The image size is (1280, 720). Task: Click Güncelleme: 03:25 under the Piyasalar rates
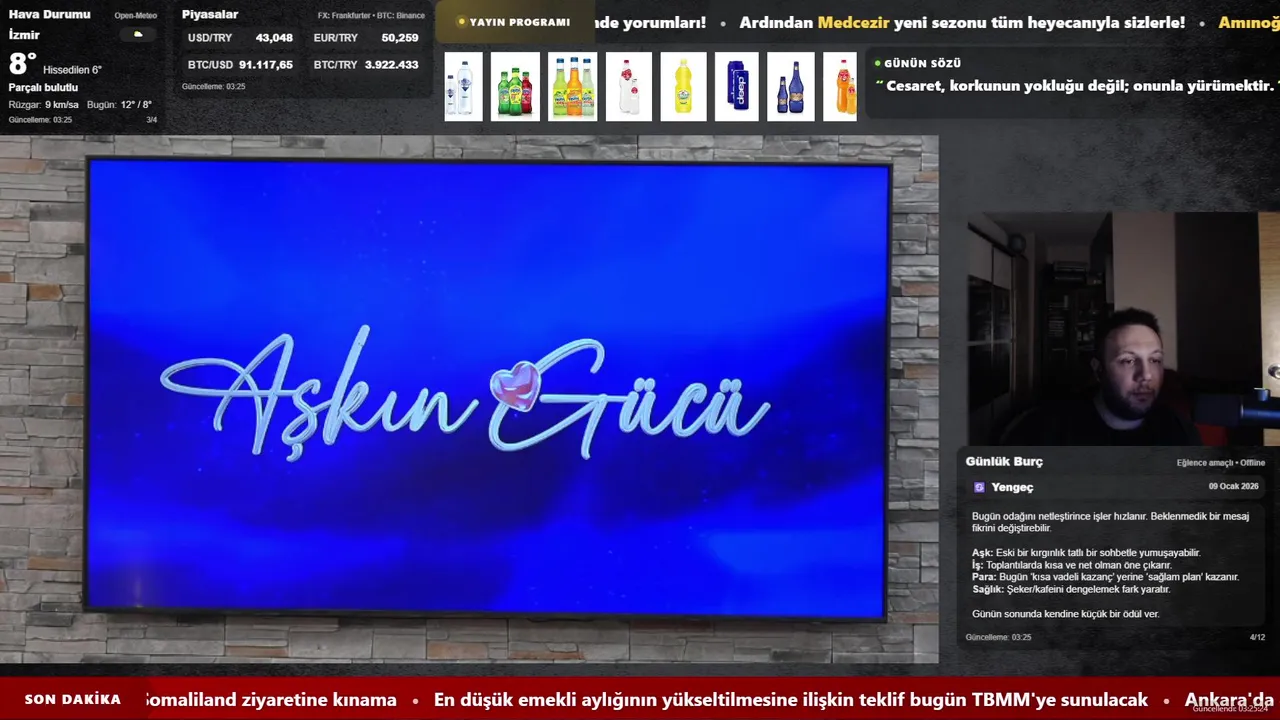213,87
